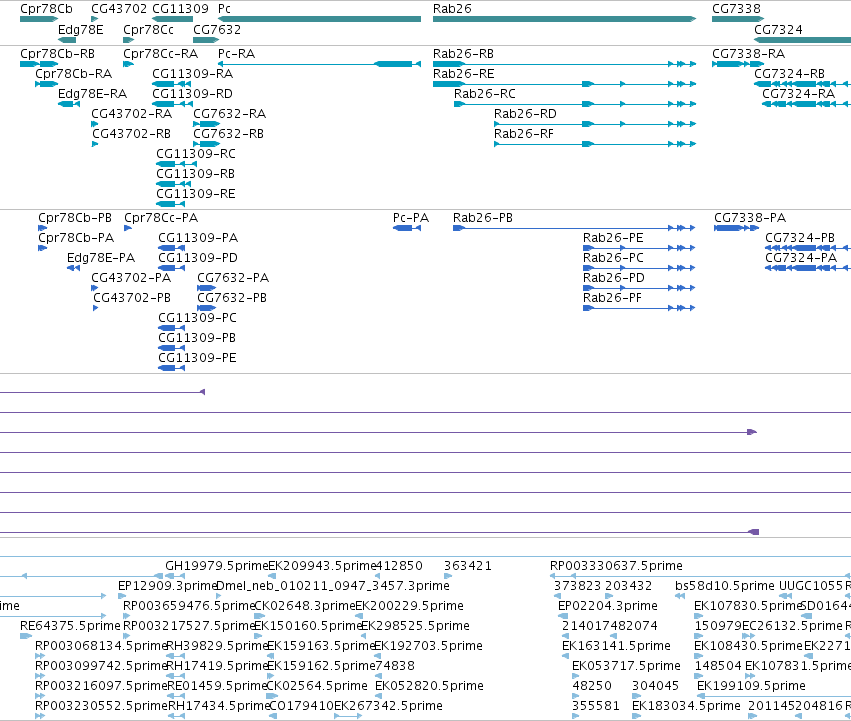Select the CG11309-PE protein label
Viewport: 851px width, 721px height.
[x=198, y=358]
